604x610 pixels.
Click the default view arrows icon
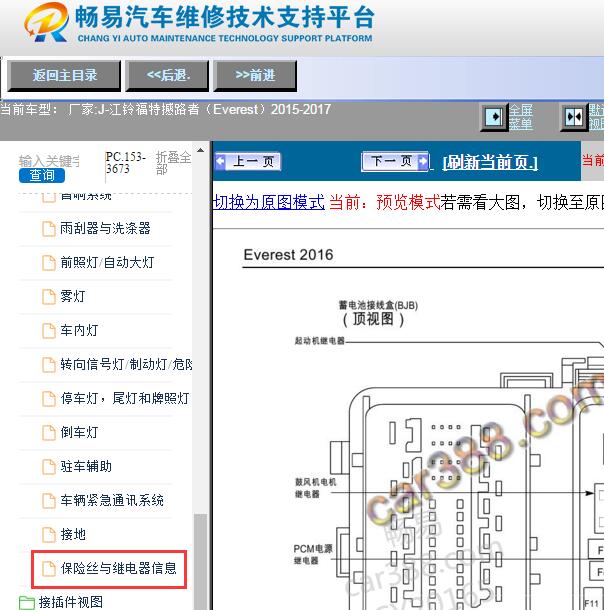point(574,117)
